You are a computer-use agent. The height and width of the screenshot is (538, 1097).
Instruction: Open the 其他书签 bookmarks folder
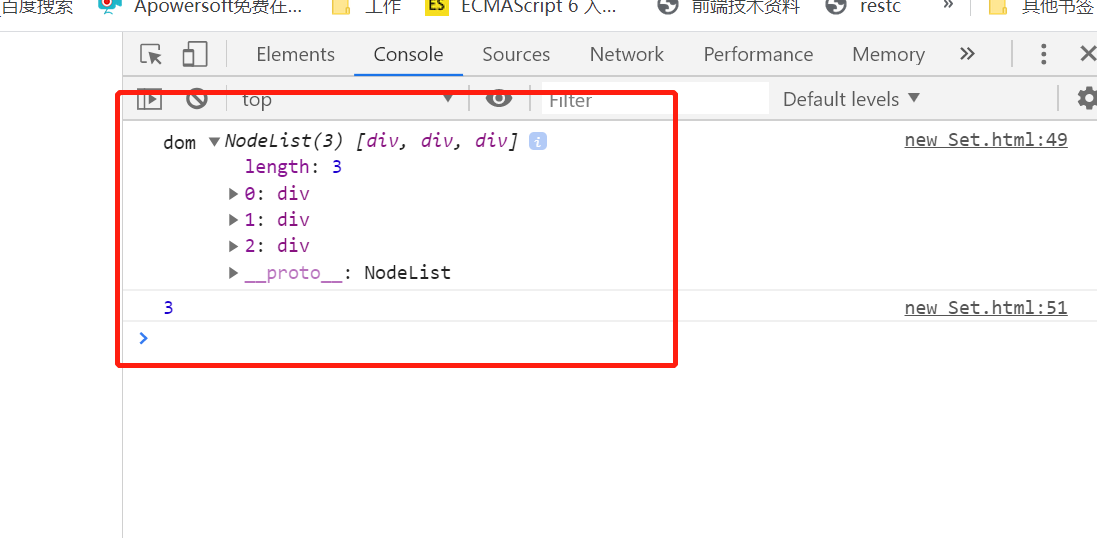(1042, 7)
